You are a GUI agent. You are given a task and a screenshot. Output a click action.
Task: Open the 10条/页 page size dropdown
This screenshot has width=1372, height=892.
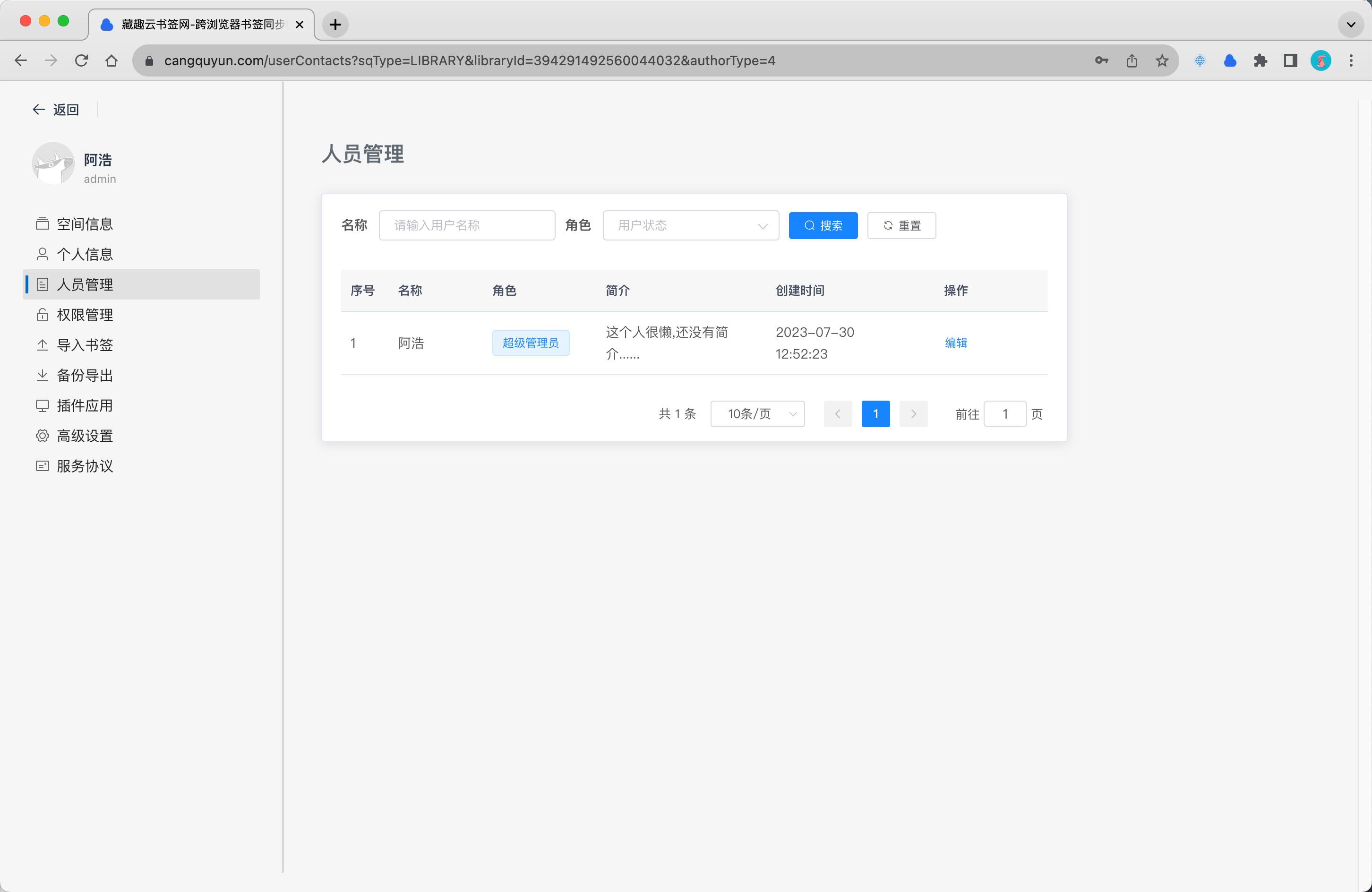pyautogui.click(x=757, y=414)
